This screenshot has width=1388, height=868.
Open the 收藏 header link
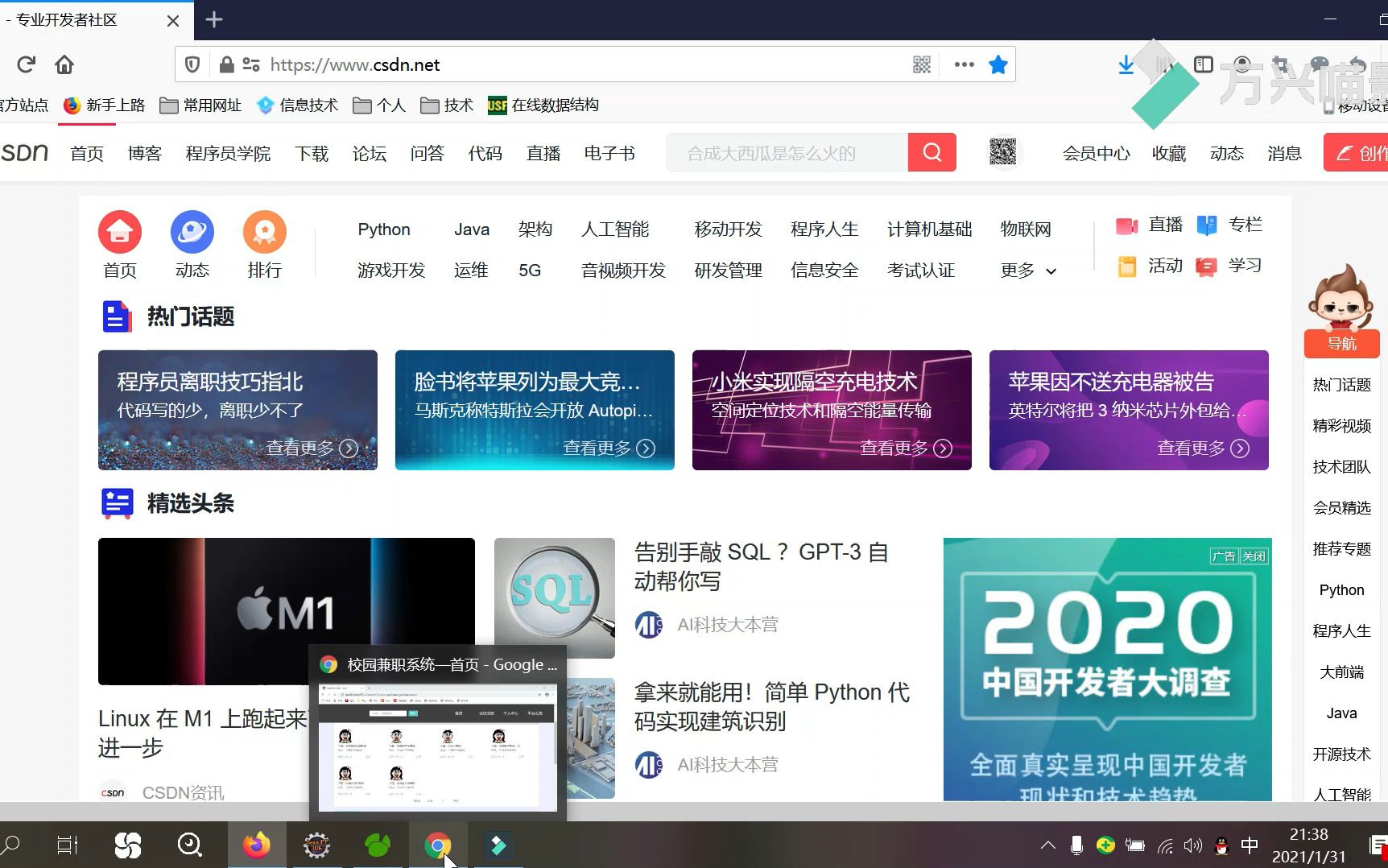(1169, 153)
